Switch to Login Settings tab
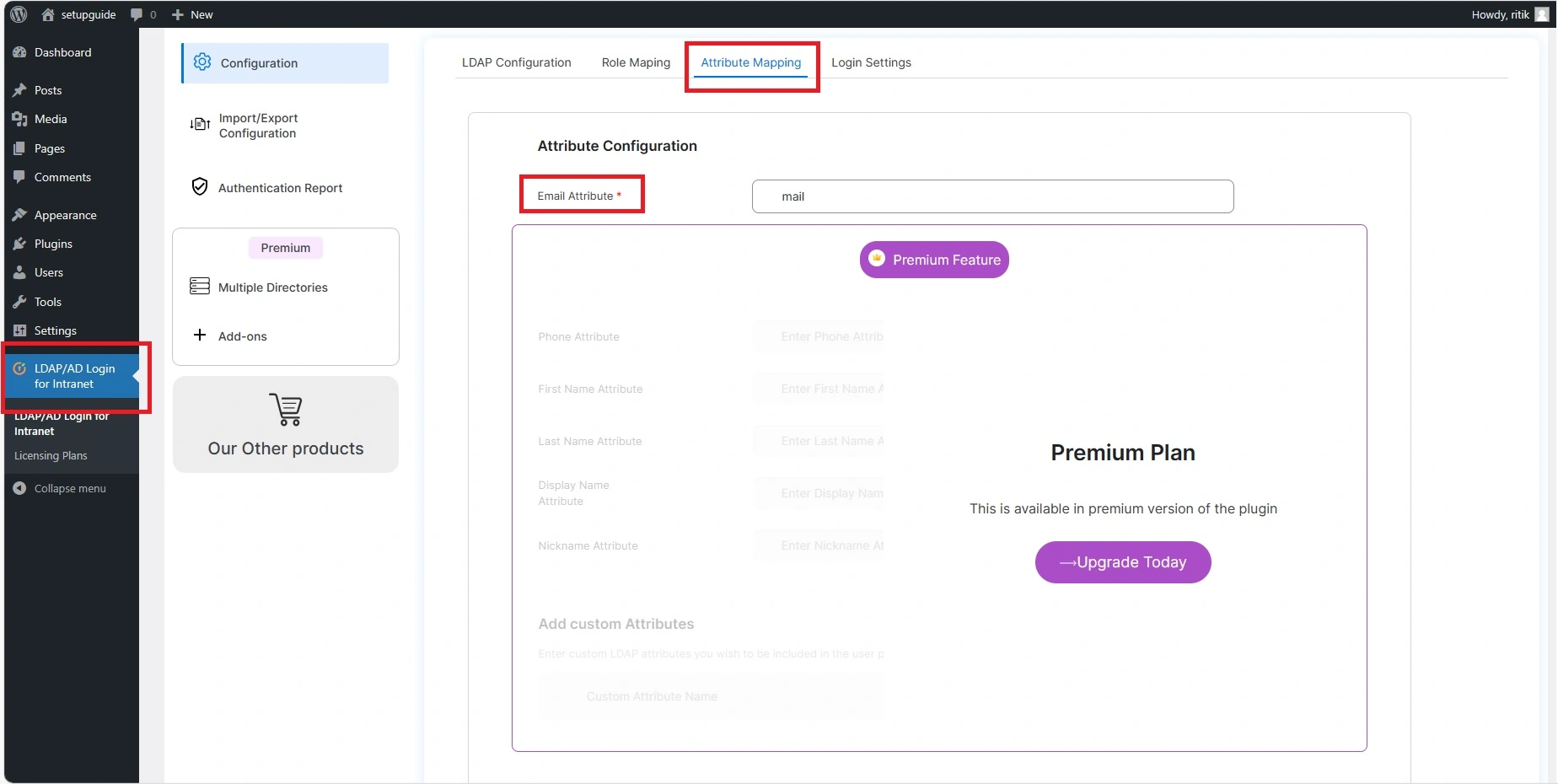Screen dimensions: 1558x784 click(x=871, y=62)
